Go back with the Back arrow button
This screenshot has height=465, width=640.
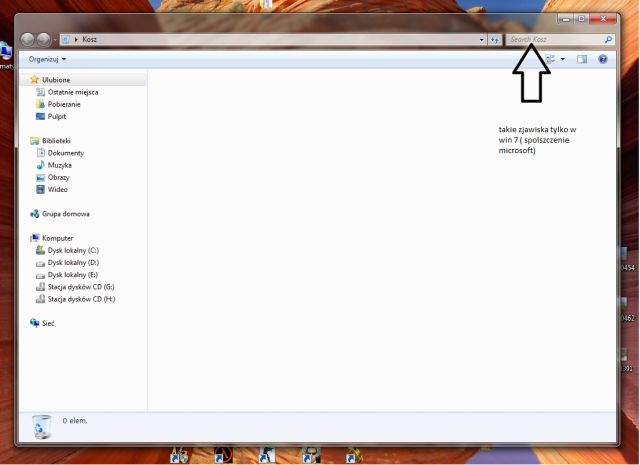[28, 40]
